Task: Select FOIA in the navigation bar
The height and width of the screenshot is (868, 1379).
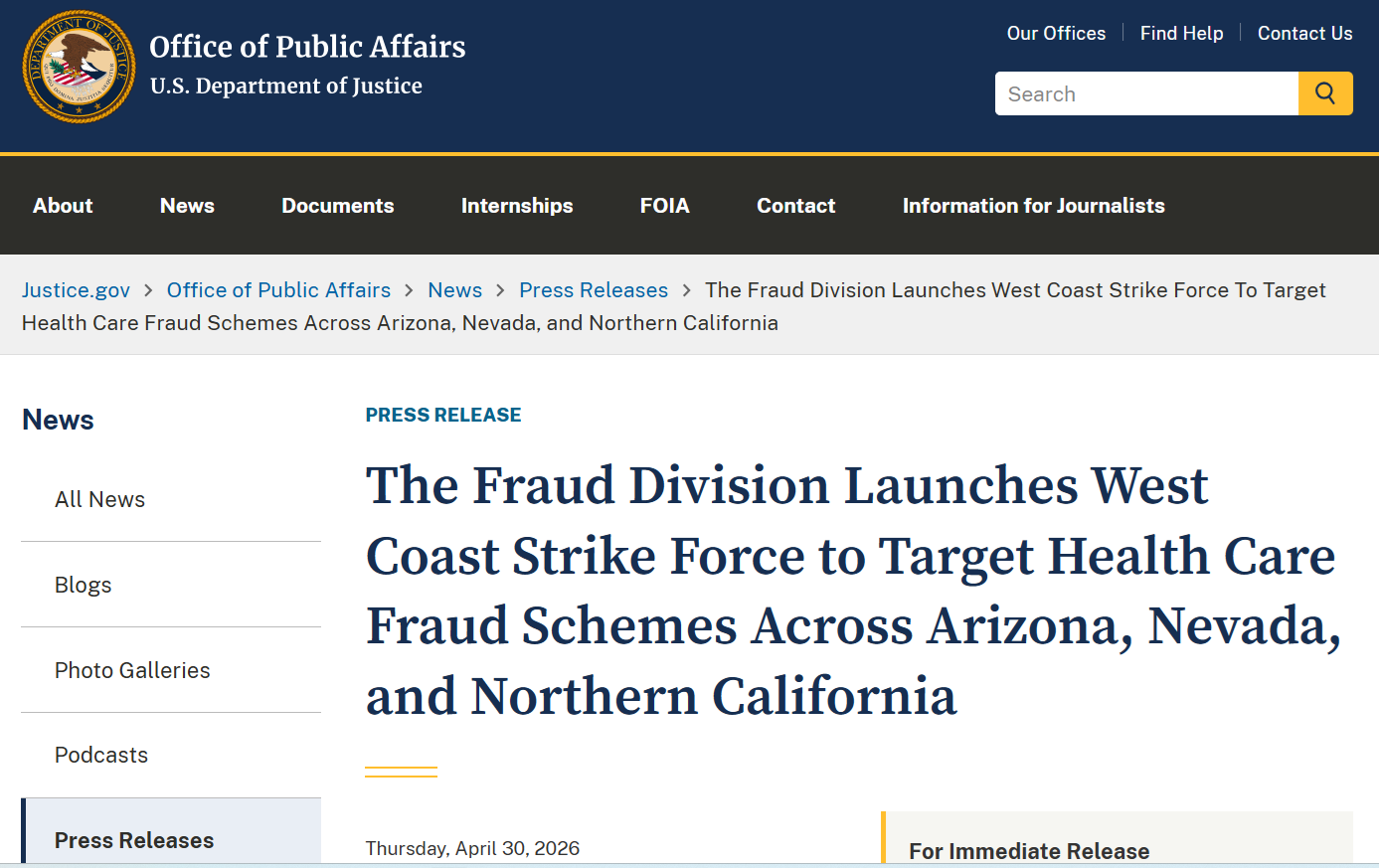Action: [664, 206]
